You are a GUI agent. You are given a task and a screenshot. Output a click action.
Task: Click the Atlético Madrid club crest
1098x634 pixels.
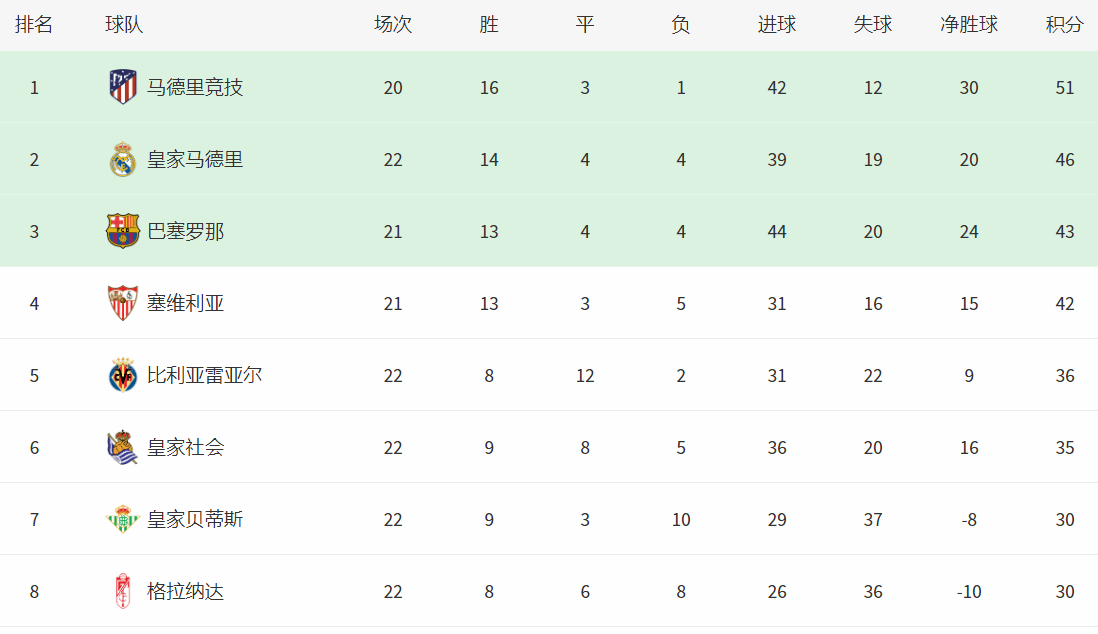pyautogui.click(x=123, y=87)
